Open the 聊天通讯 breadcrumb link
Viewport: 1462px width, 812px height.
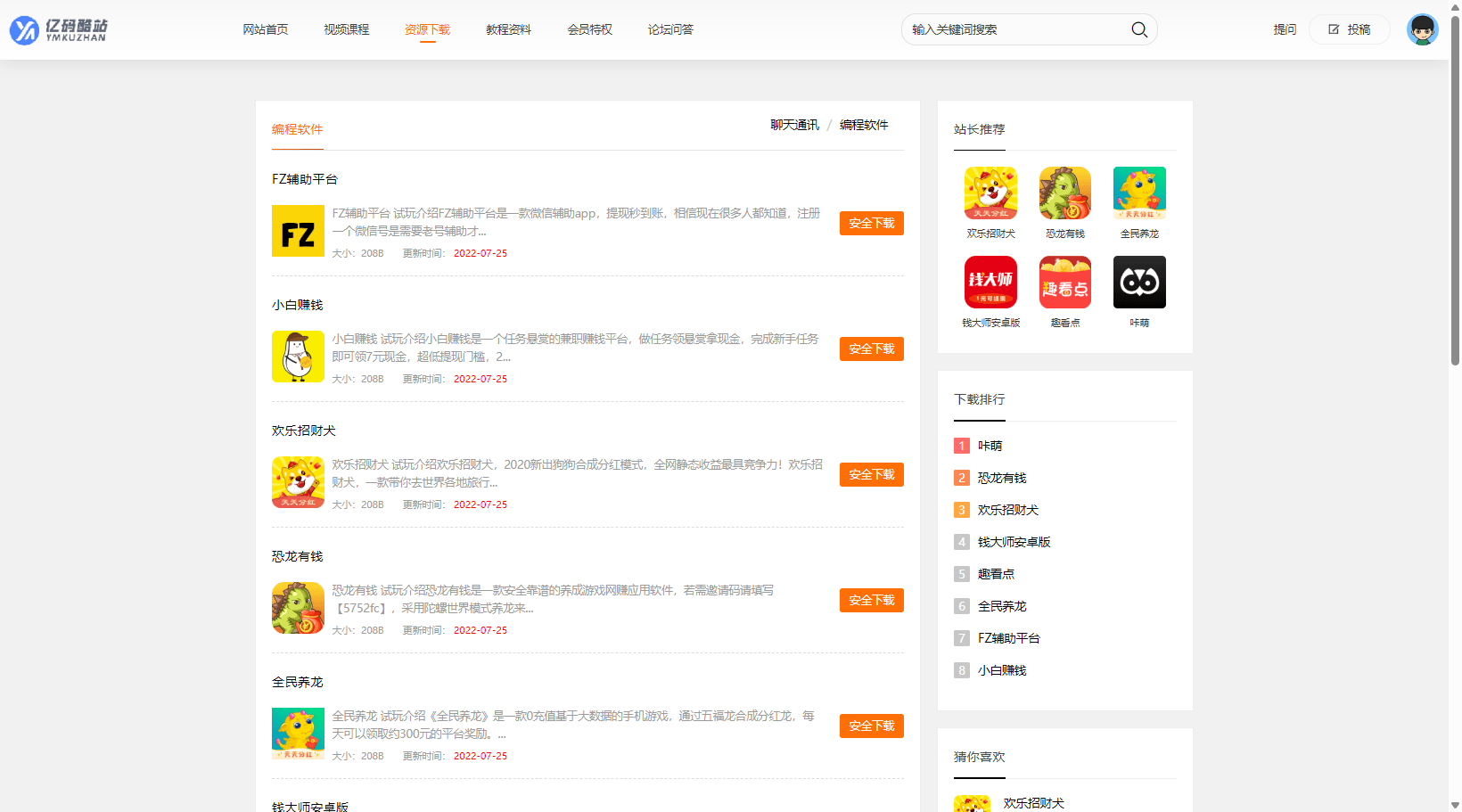[793, 124]
